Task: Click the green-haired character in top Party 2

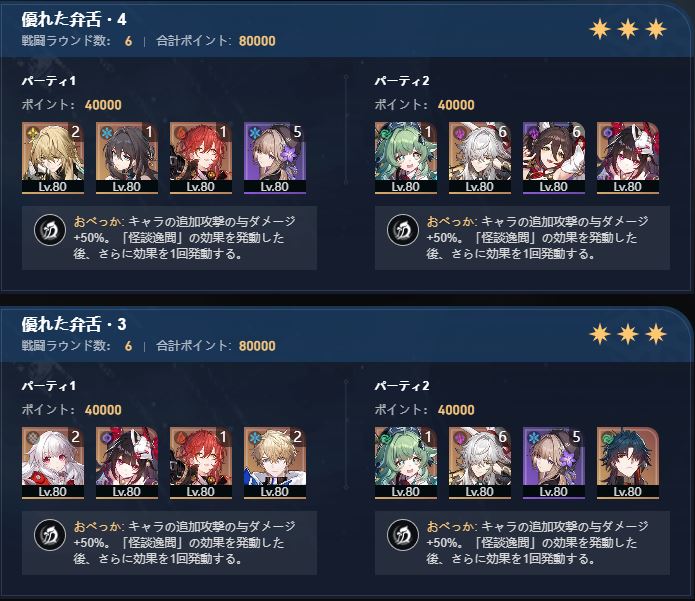Action: pos(406,158)
